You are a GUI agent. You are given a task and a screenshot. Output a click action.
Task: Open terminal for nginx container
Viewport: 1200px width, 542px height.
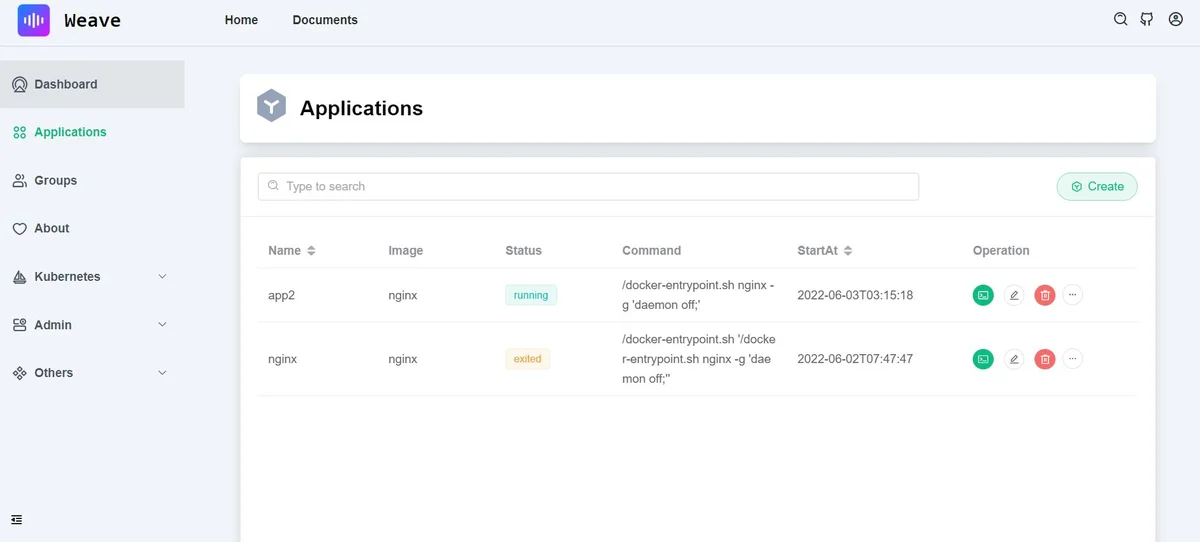click(983, 359)
